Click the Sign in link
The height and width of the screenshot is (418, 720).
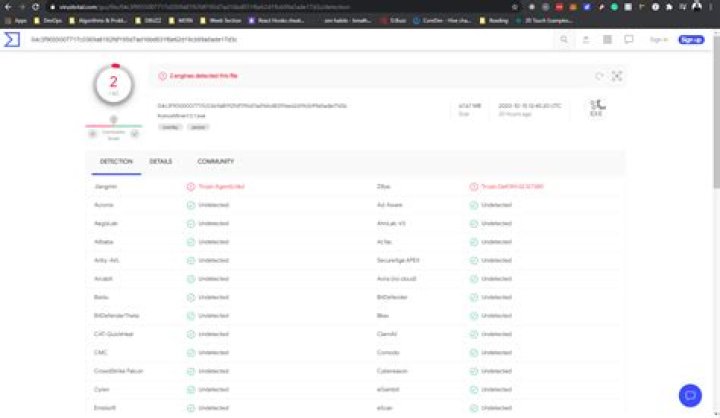coord(658,40)
